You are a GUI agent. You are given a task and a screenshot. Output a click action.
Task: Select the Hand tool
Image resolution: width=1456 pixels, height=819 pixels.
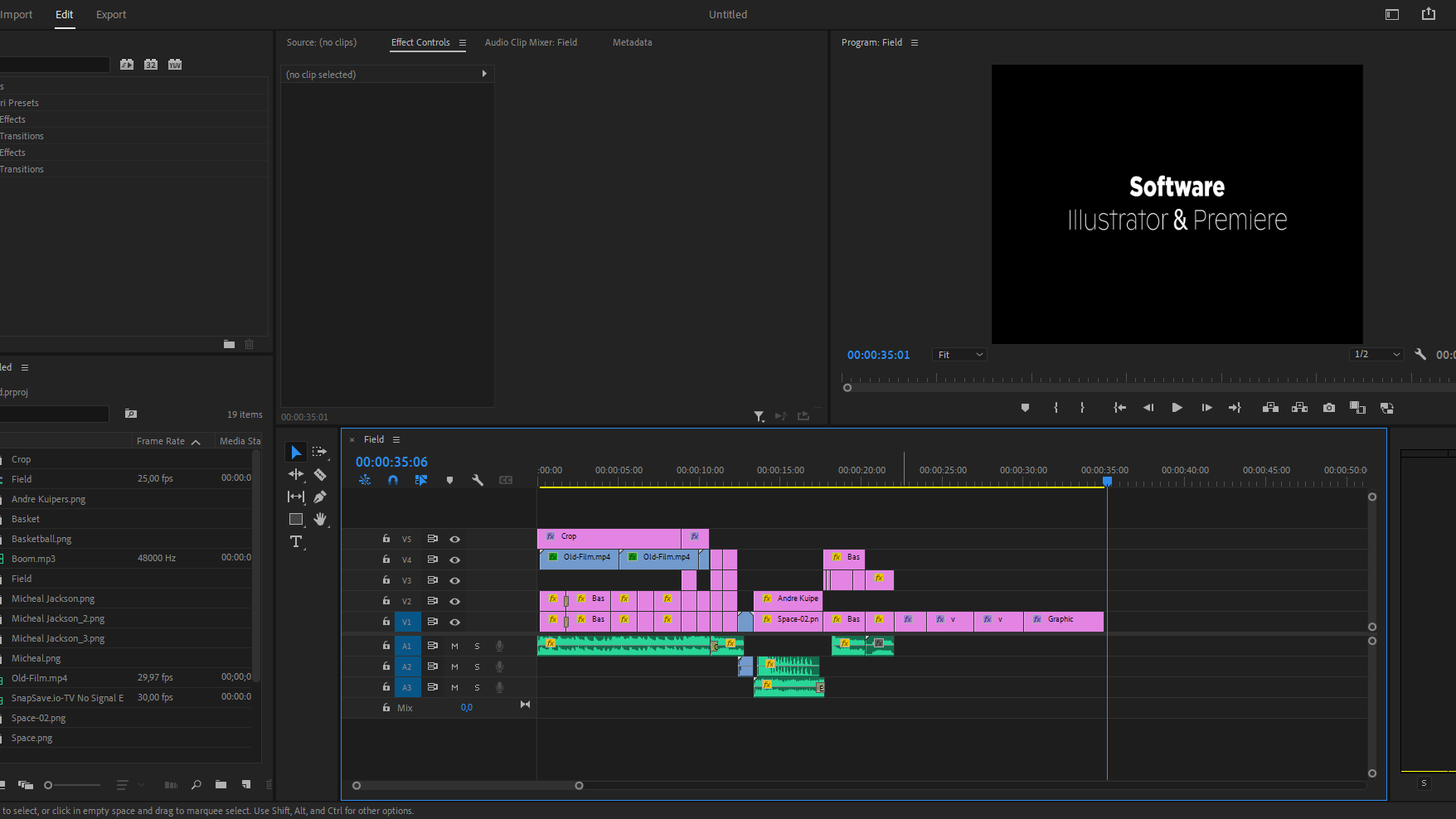pyautogui.click(x=320, y=520)
